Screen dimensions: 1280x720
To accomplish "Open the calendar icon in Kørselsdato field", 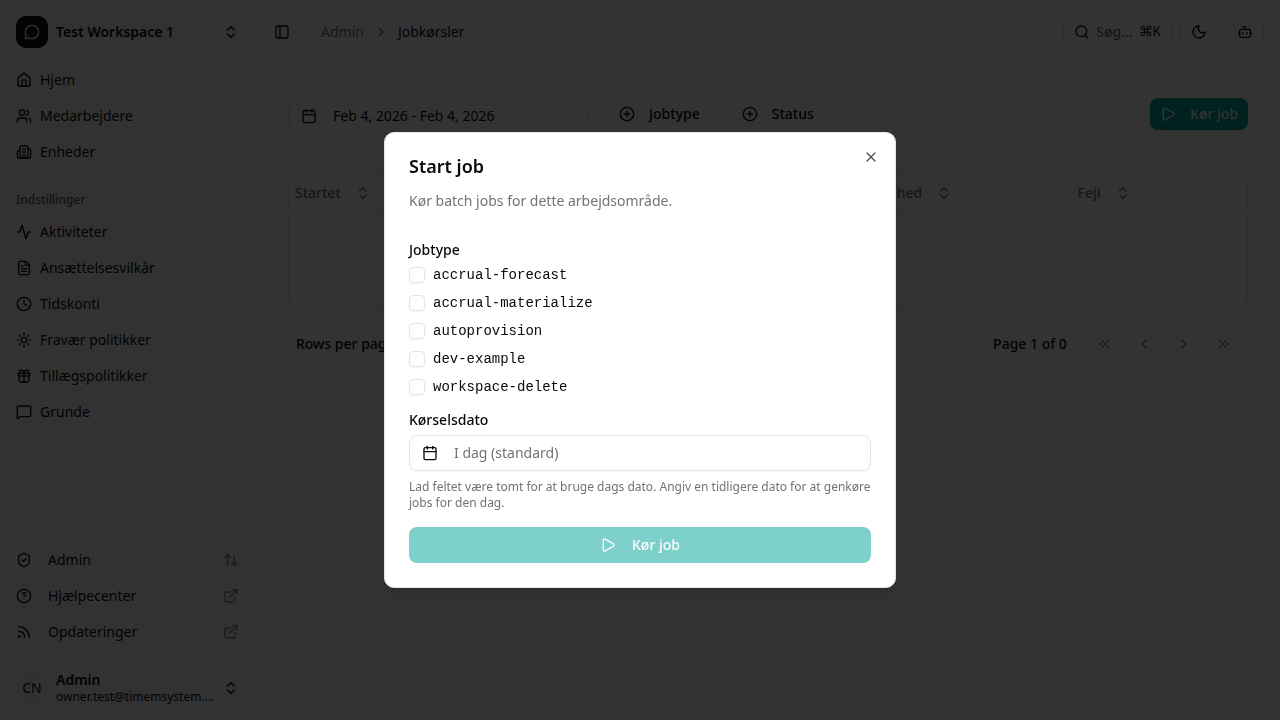I will coord(430,453).
